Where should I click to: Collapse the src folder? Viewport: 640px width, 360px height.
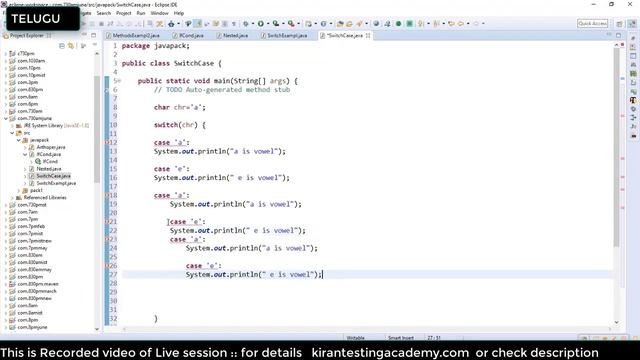pyautogui.click(x=12, y=133)
